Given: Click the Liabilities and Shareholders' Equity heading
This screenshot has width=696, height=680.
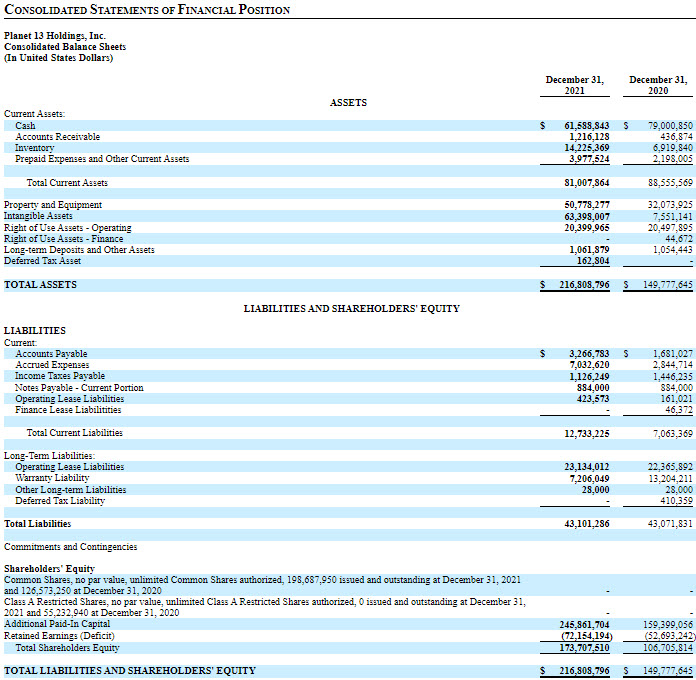Looking at the screenshot, I should [x=352, y=309].
